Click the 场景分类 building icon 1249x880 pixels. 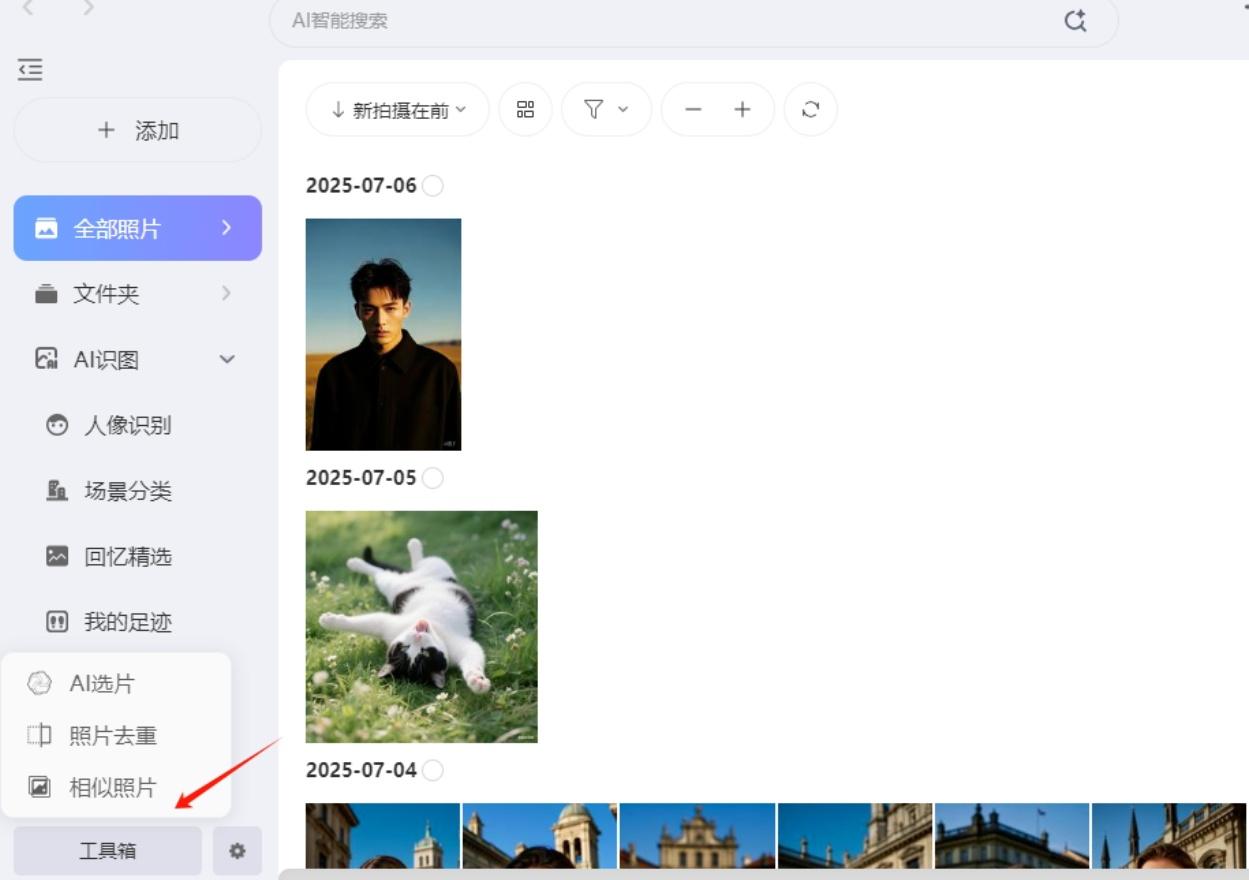tap(57, 491)
